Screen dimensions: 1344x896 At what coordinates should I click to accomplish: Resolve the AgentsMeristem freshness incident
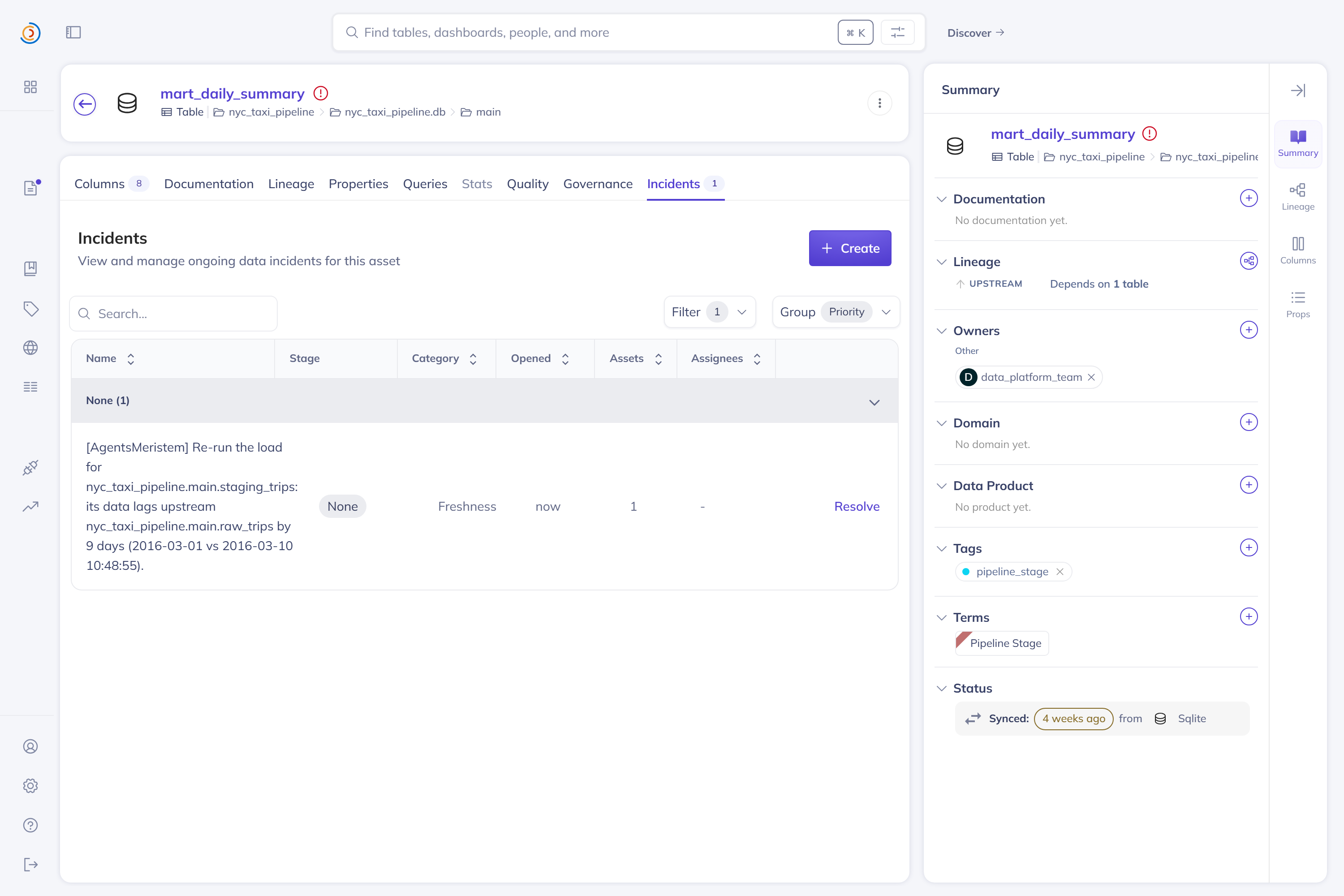(857, 506)
